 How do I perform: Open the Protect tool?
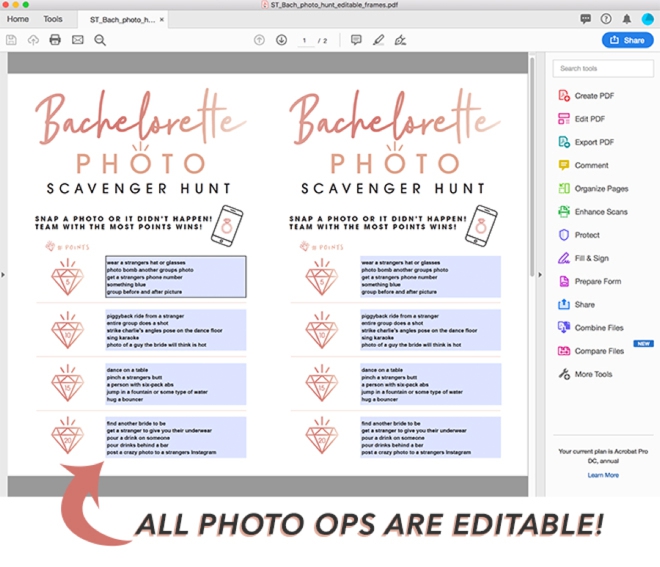[579, 235]
